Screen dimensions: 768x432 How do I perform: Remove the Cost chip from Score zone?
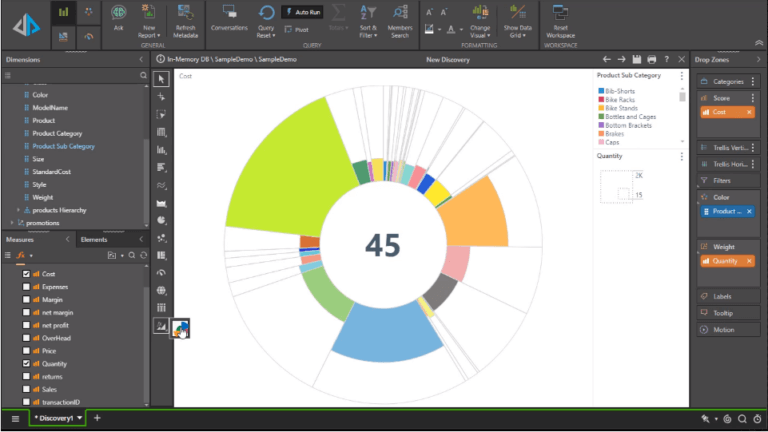(x=749, y=112)
